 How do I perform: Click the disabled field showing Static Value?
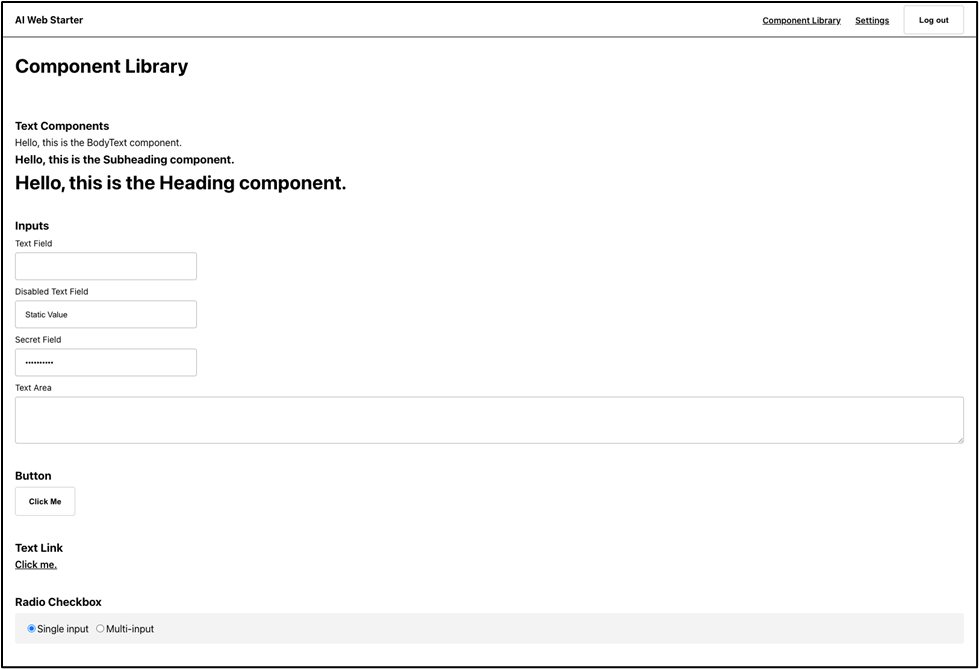pos(106,314)
